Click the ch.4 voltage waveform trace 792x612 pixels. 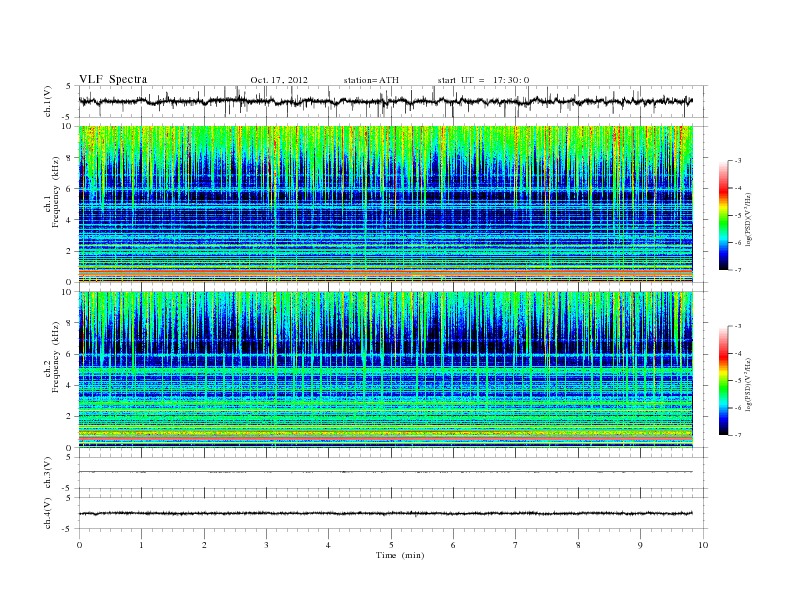pyautogui.click(x=385, y=514)
